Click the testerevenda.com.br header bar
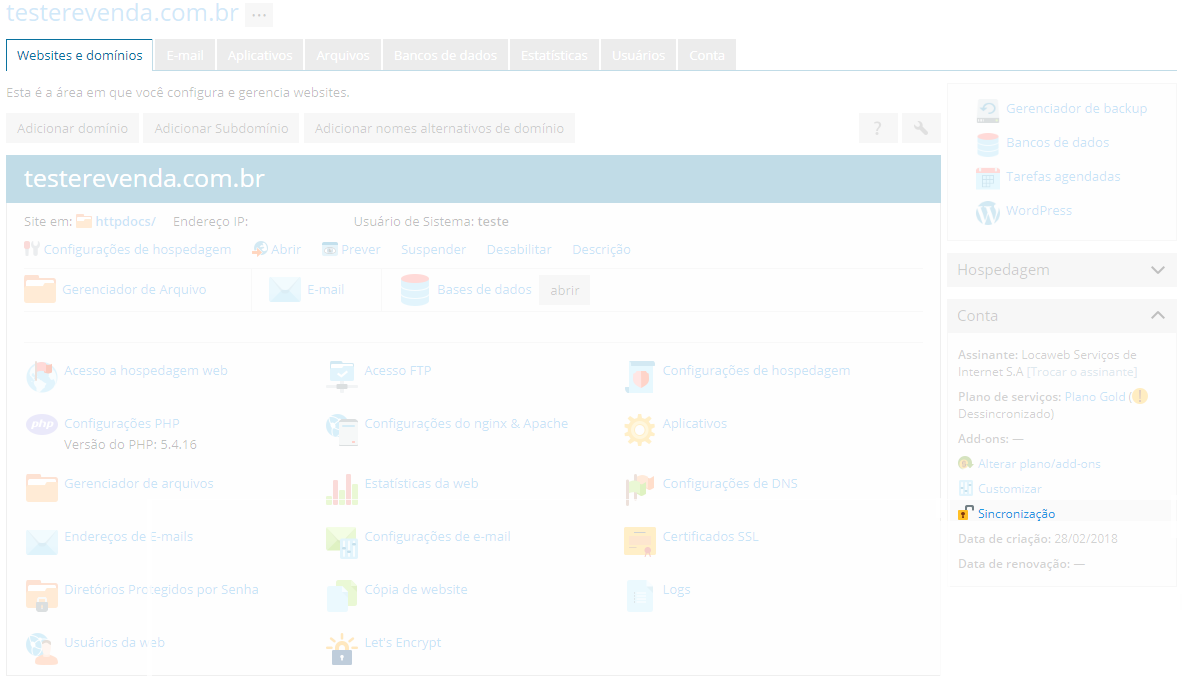The image size is (1183, 684). pos(473,179)
